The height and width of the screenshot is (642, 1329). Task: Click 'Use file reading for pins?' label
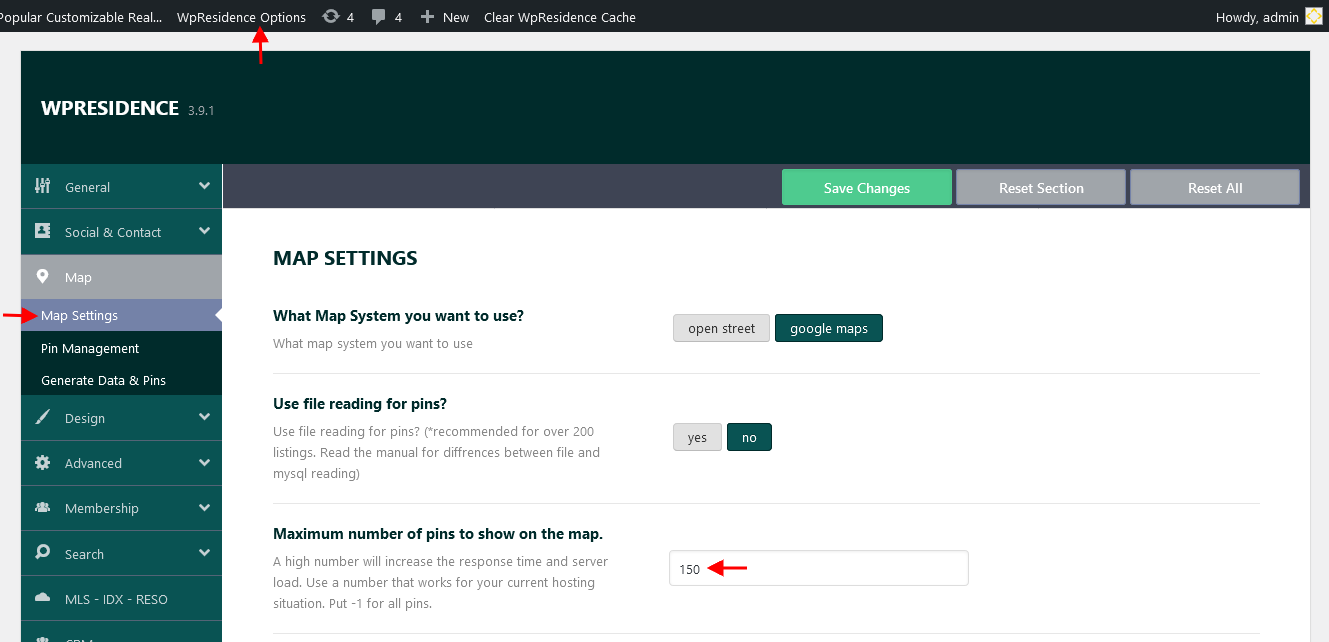[x=359, y=403]
